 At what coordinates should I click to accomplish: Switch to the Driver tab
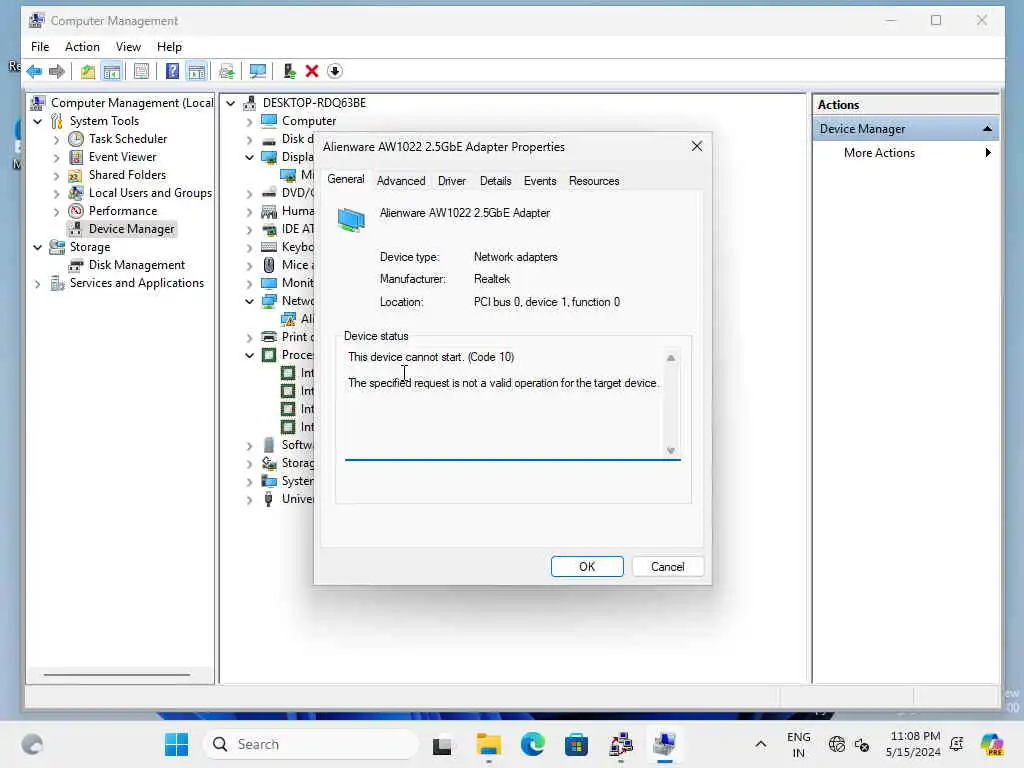click(x=452, y=181)
